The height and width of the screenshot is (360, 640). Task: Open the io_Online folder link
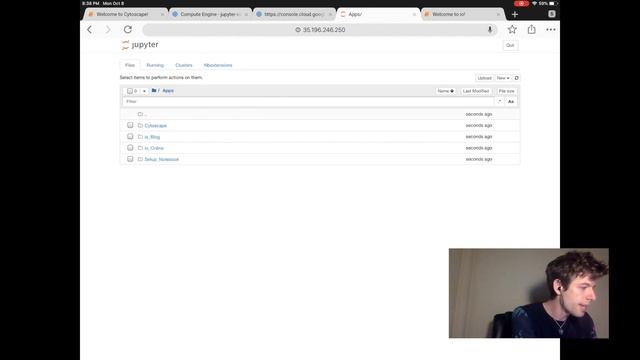(154, 148)
